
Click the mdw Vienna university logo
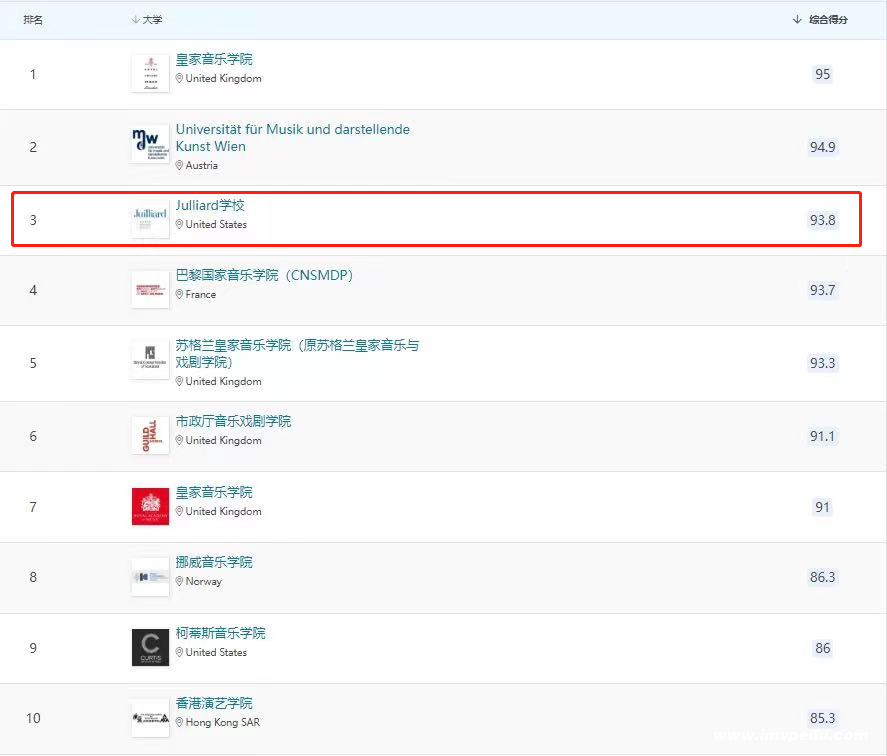coord(150,146)
